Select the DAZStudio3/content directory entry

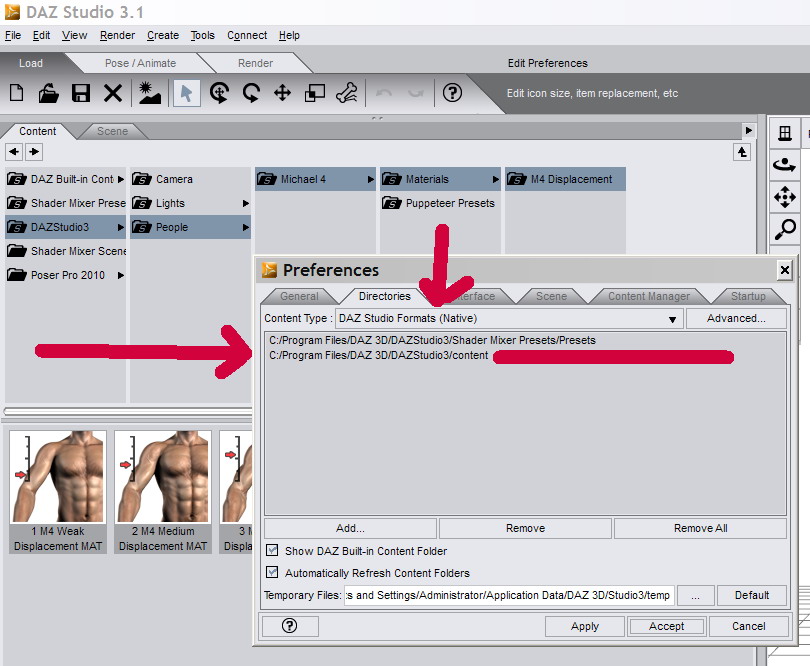tap(379, 355)
